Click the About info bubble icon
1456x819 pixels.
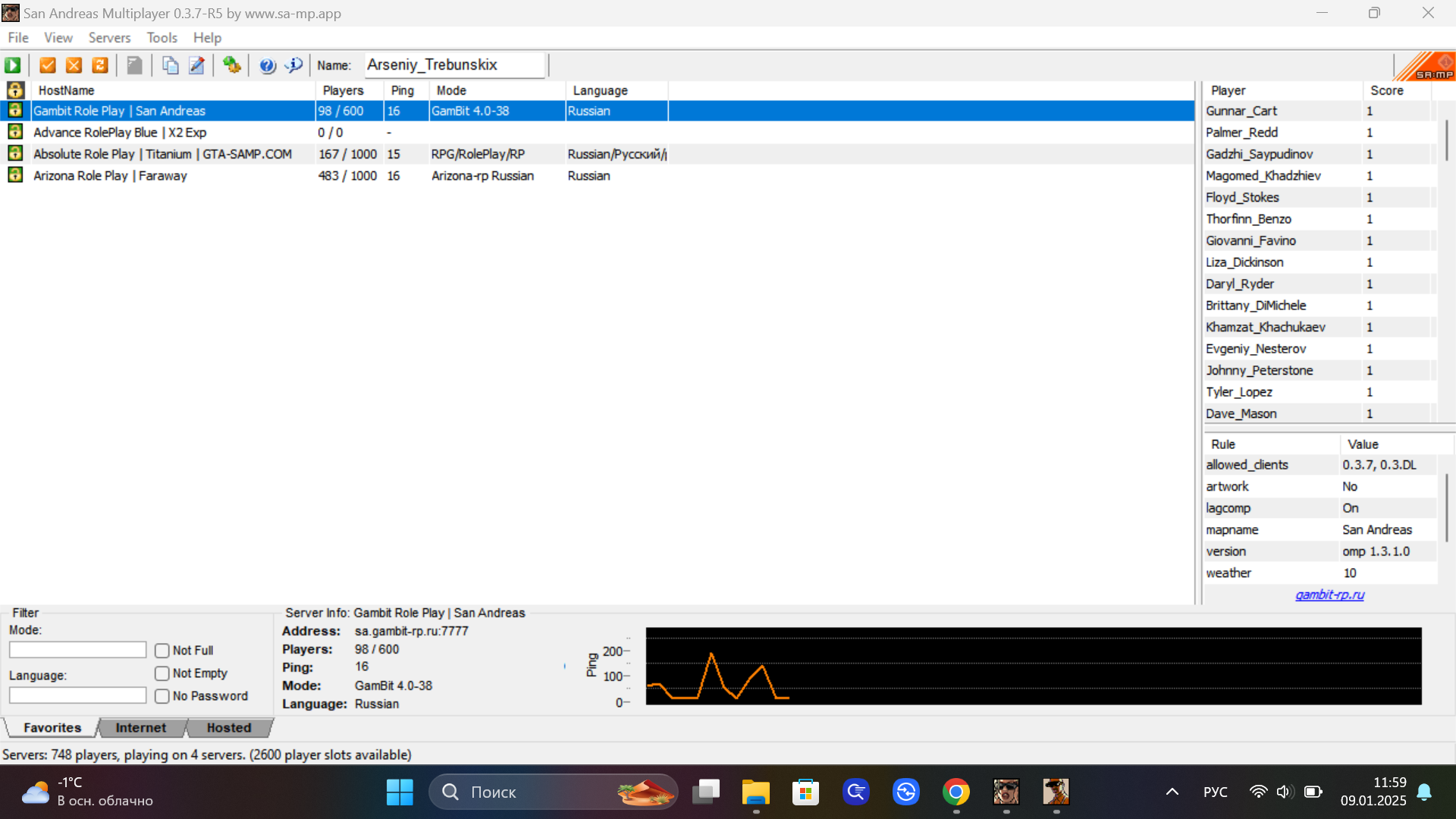(x=293, y=65)
